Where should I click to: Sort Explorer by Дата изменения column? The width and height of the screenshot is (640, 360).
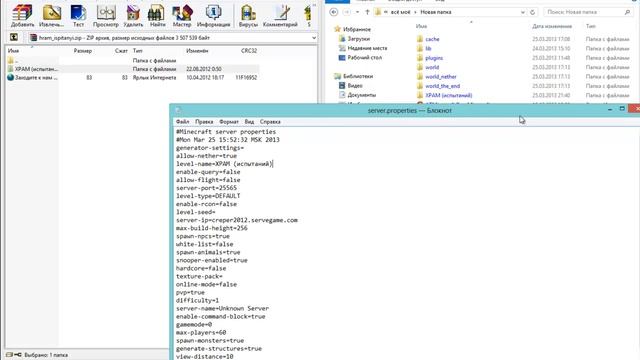click(x=552, y=26)
